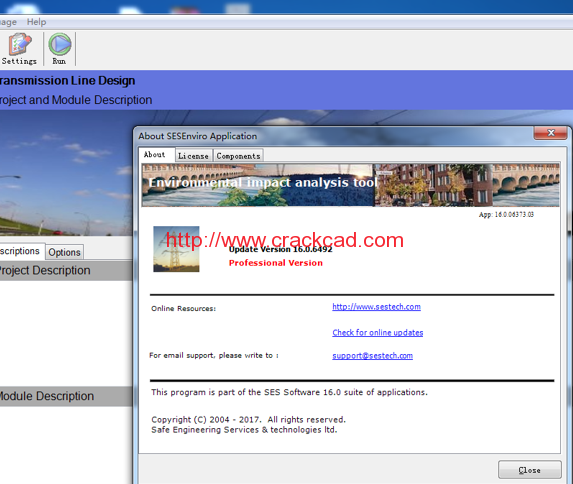Image resolution: width=573 pixels, height=484 pixels.
Task: Click the support@sestech.com email link
Action: click(x=372, y=356)
